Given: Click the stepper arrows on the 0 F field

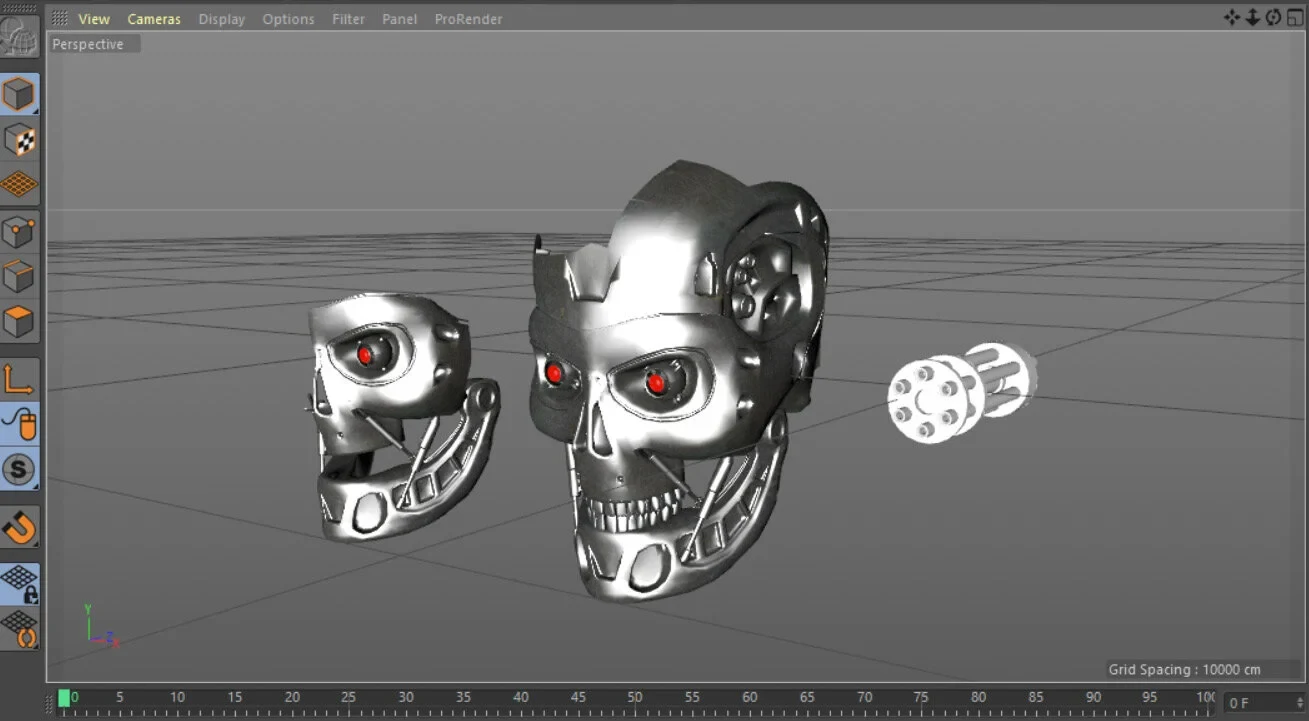Looking at the screenshot, I should pos(1300,703).
